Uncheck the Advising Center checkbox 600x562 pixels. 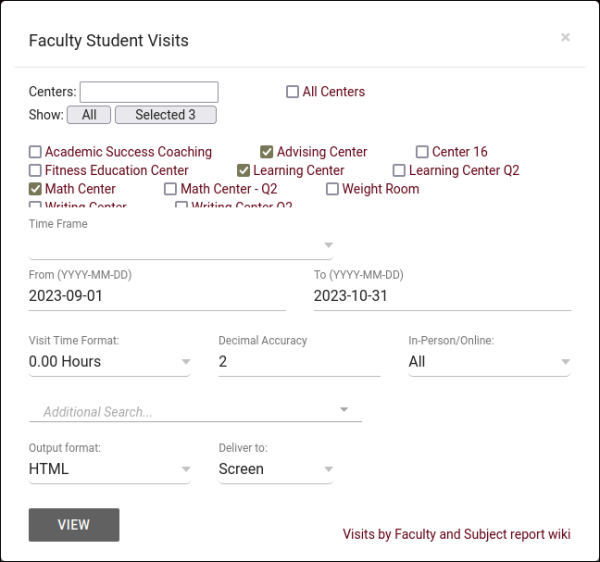pyautogui.click(x=267, y=152)
